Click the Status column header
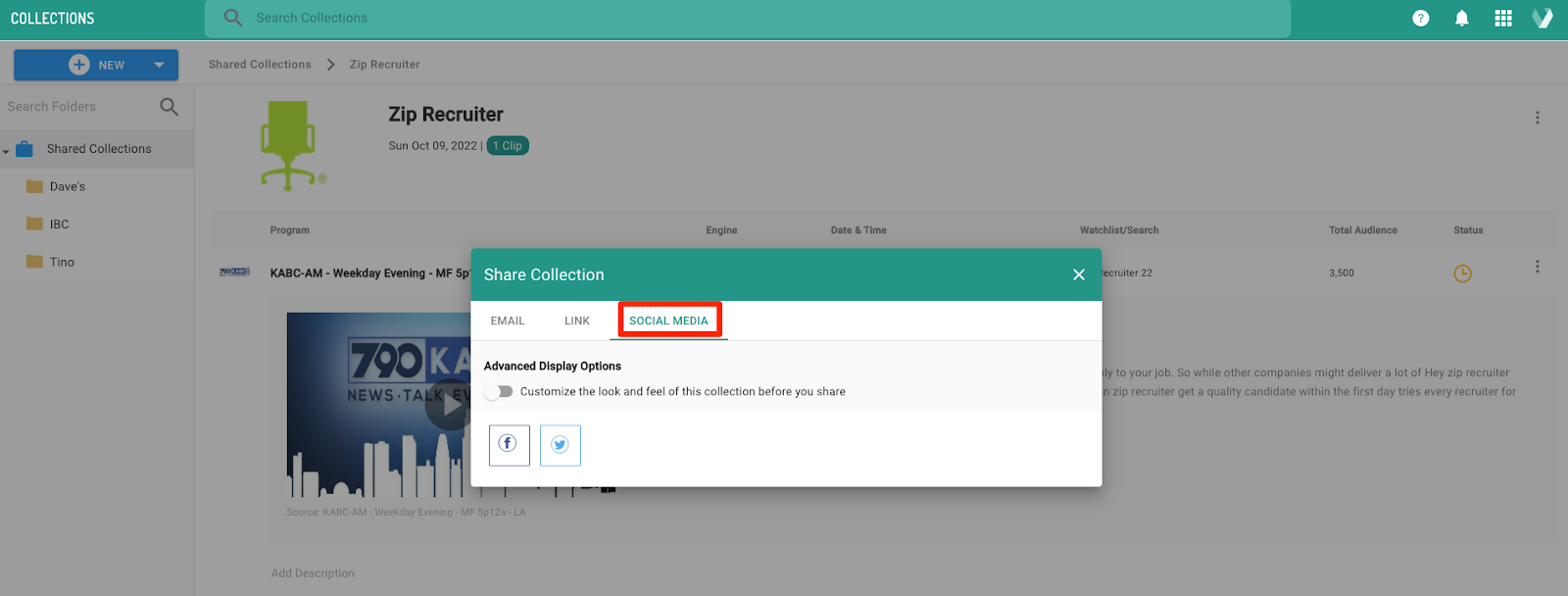Image resolution: width=1568 pixels, height=596 pixels. (1468, 230)
